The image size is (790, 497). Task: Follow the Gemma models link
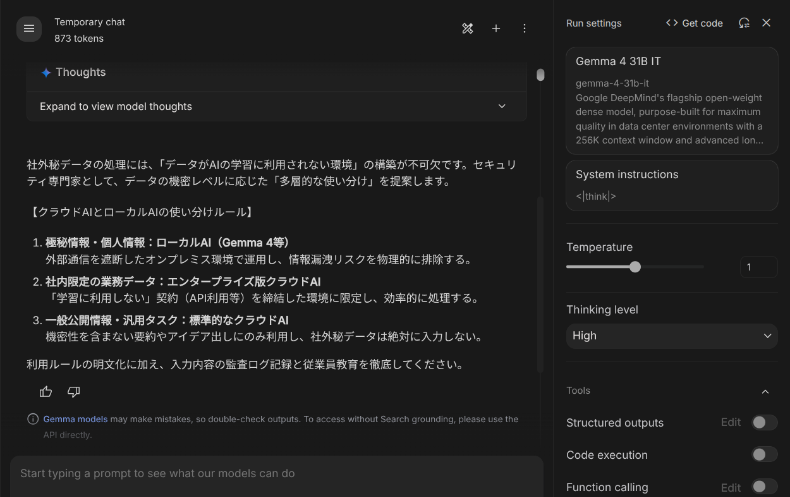(x=75, y=419)
